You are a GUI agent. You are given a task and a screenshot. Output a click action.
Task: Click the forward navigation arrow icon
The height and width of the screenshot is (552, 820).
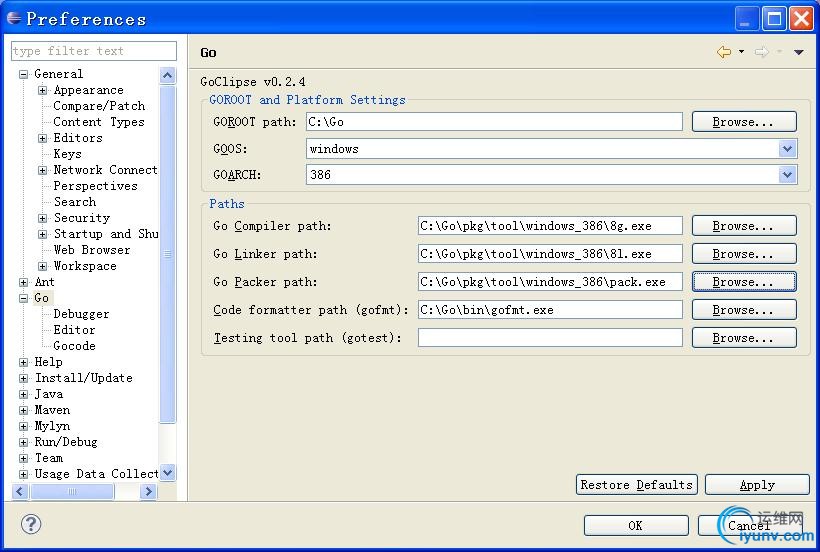[x=762, y=52]
